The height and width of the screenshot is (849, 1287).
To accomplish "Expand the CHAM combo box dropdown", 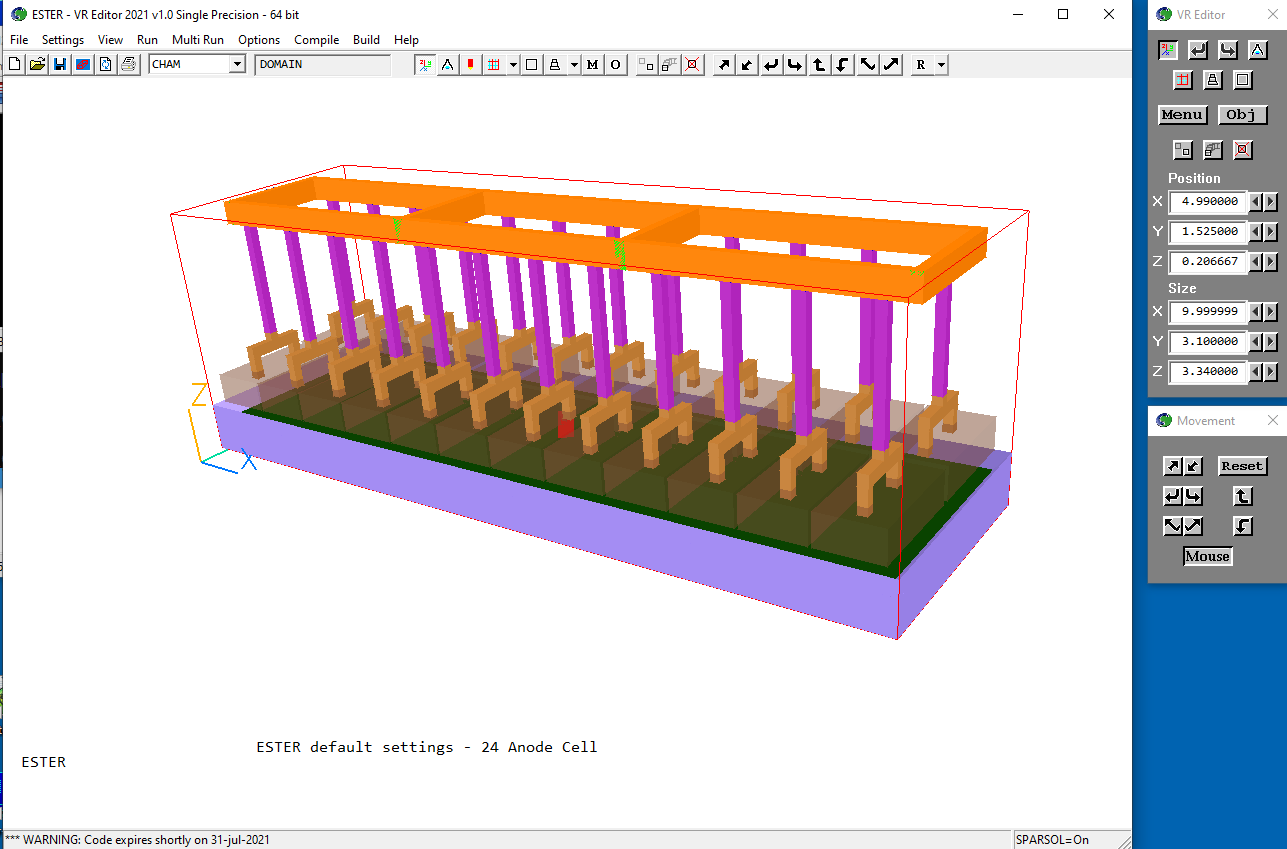I will point(237,65).
